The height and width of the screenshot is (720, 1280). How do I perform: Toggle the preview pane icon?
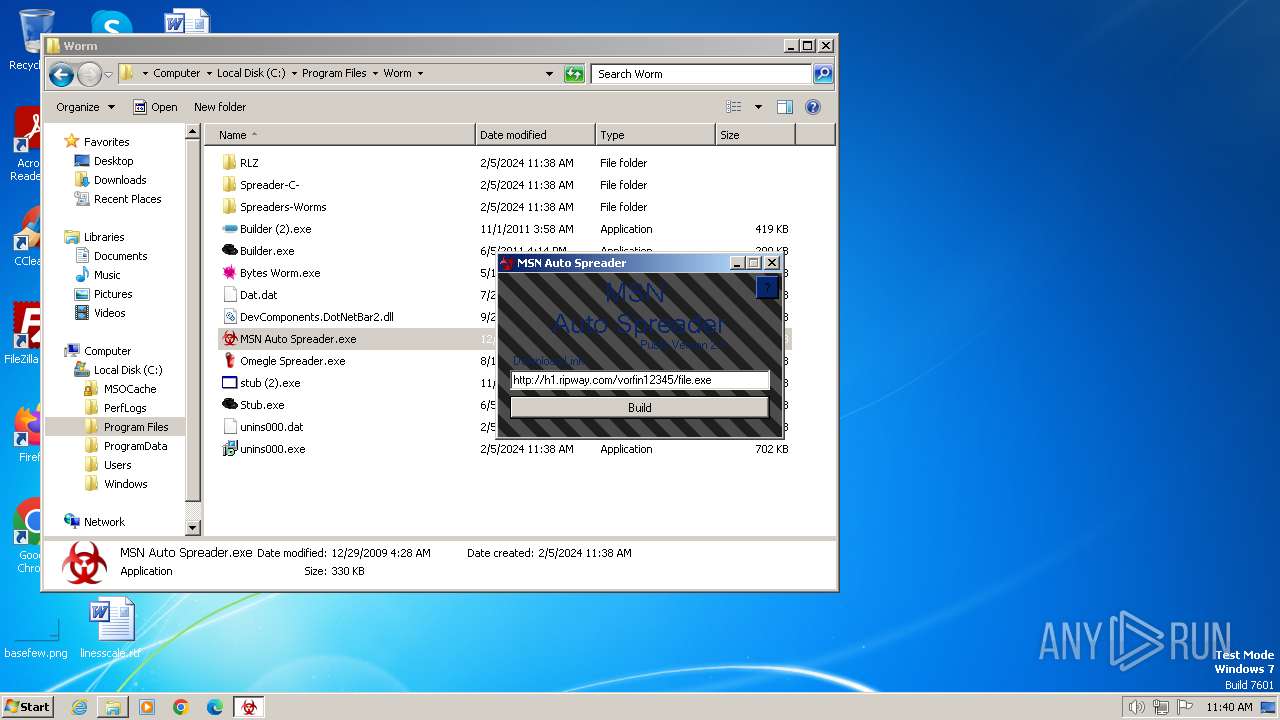pos(785,107)
